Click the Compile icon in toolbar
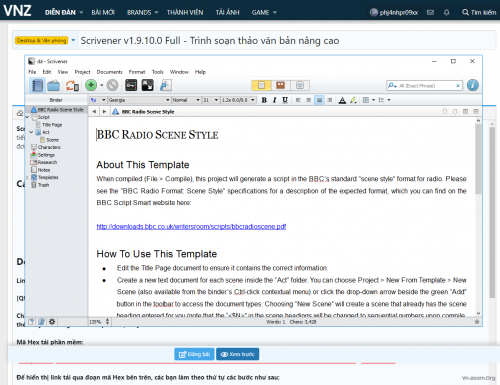 coord(165,85)
